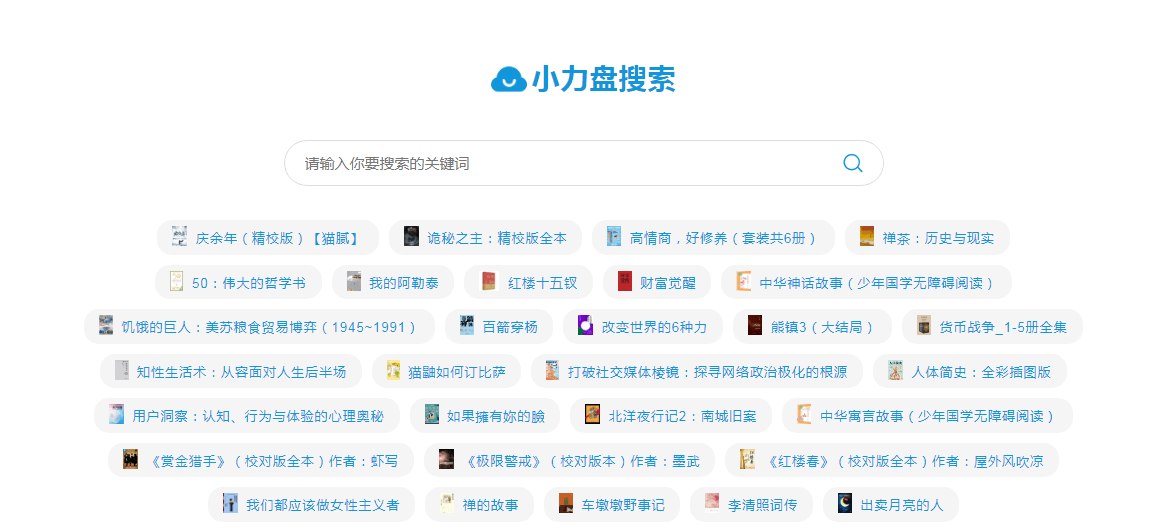This screenshot has height=532, width=1163.
Task: Click the 北洋夜行记2 cover icon
Action: (x=592, y=415)
